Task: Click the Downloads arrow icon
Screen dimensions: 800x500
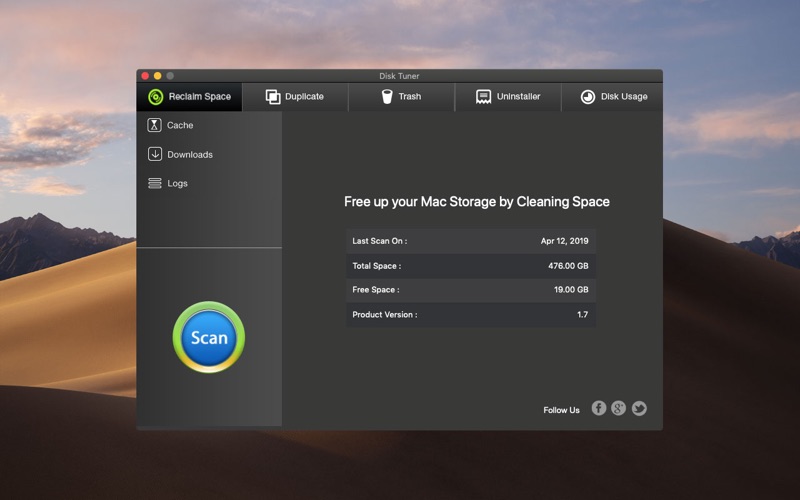Action: click(x=155, y=154)
